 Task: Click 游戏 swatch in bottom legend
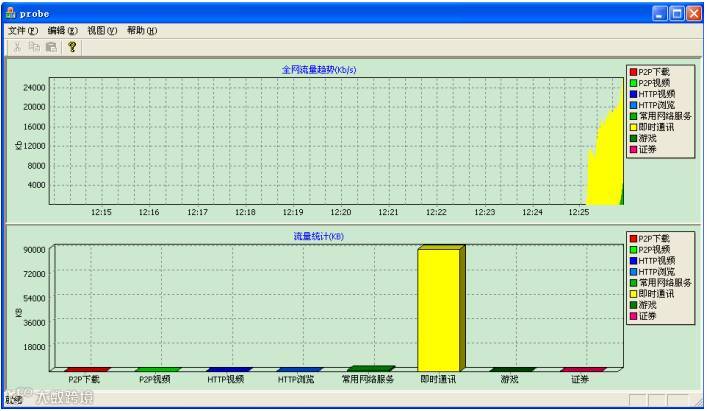tap(633, 305)
